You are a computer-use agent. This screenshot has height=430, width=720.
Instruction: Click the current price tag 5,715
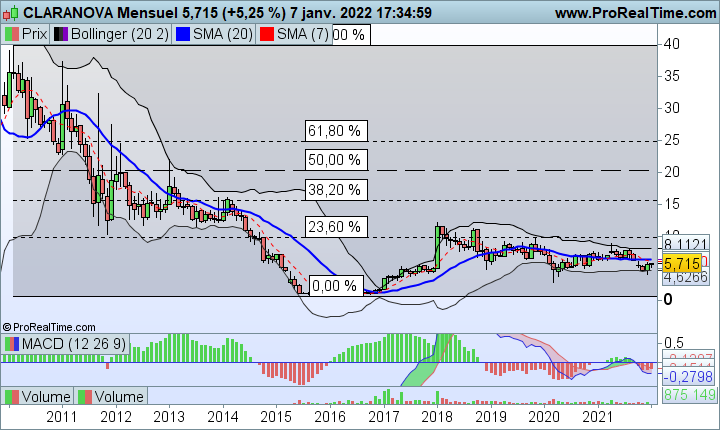[x=682, y=263]
